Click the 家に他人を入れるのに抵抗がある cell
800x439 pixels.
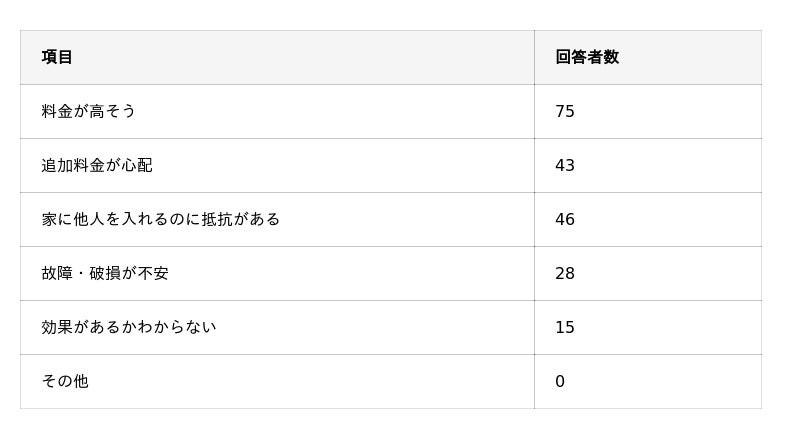coord(160,219)
